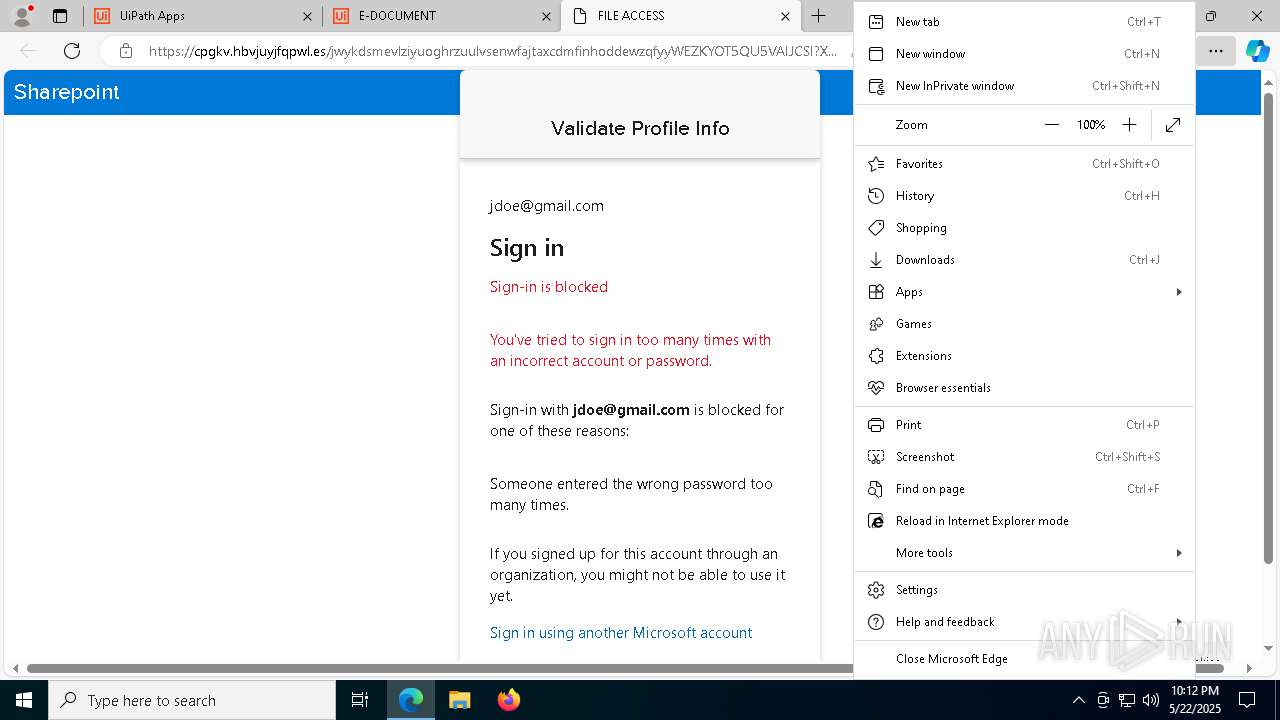
Task: Click the Print printer icon
Action: coord(876,425)
